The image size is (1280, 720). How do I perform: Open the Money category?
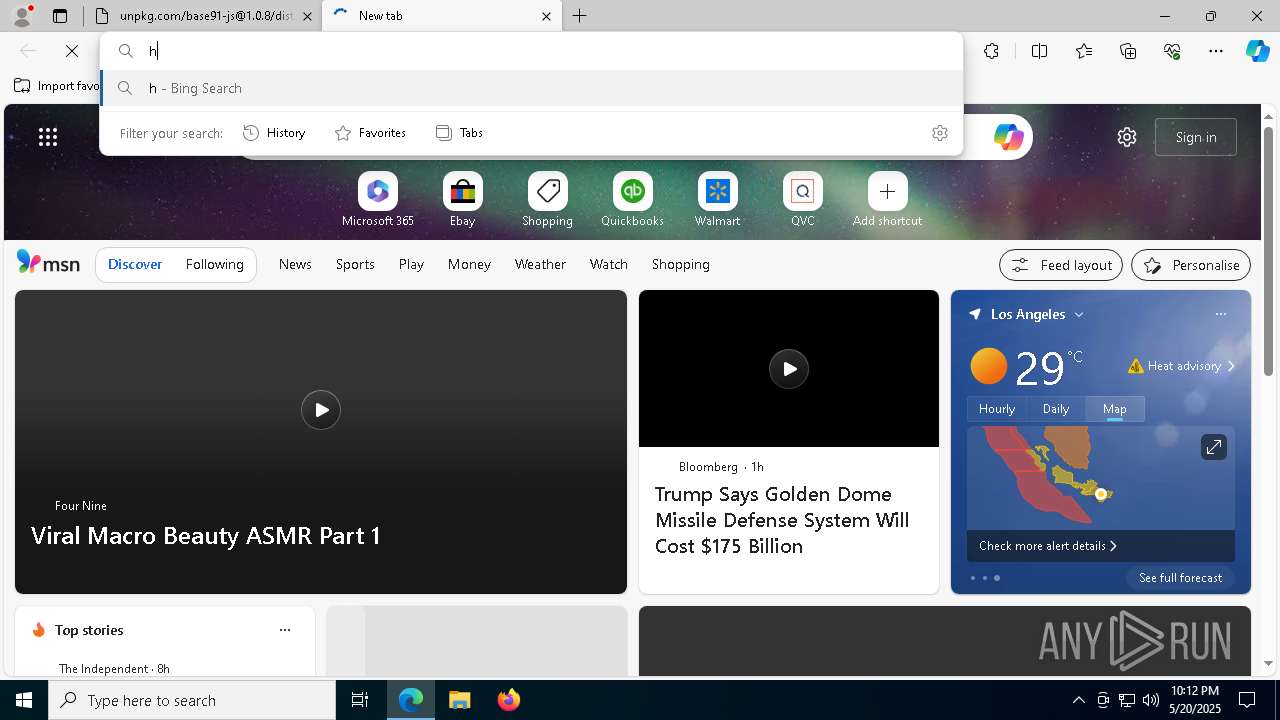coord(469,264)
